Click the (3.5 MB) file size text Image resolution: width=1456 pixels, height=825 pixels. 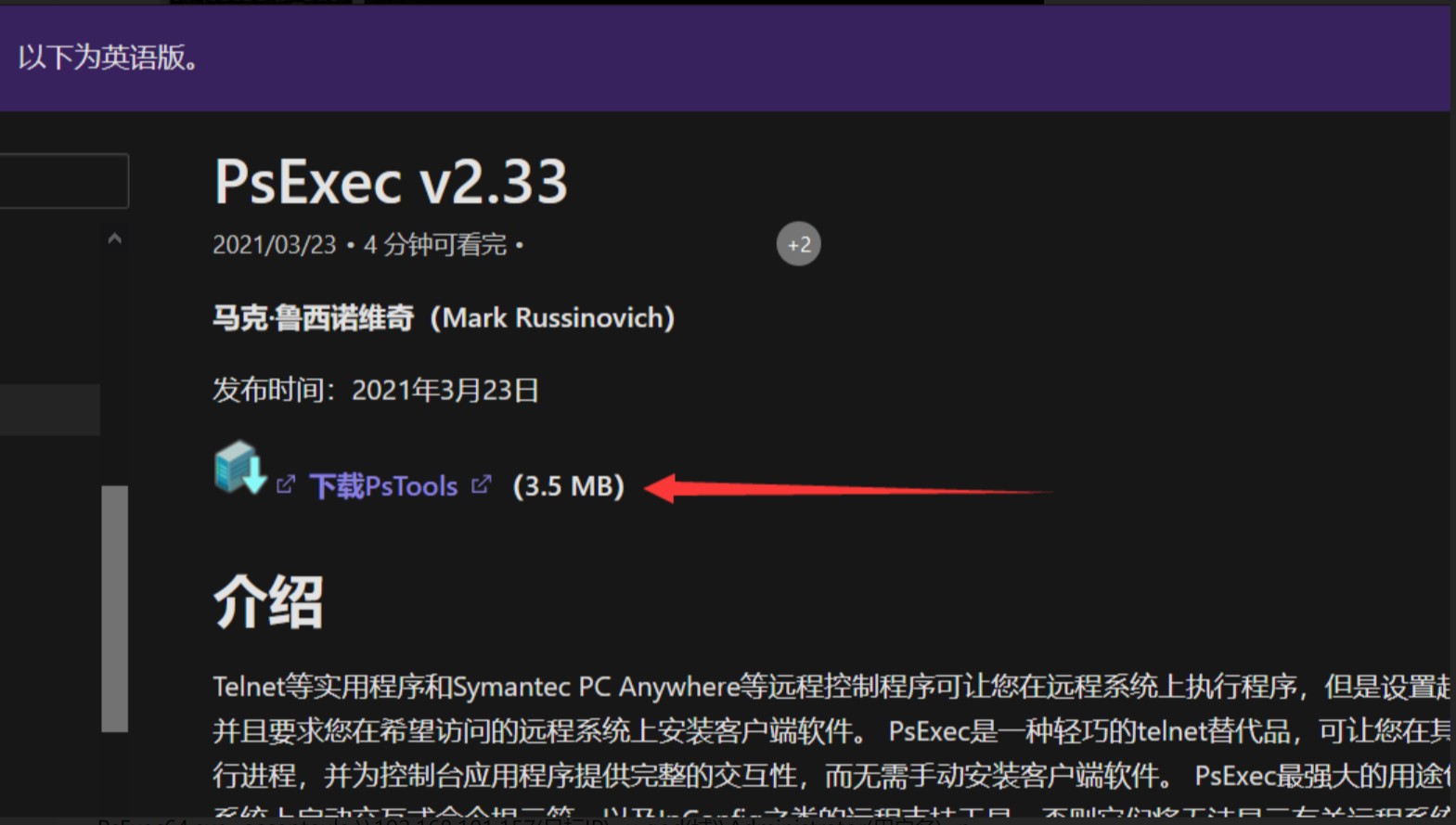pos(569,485)
